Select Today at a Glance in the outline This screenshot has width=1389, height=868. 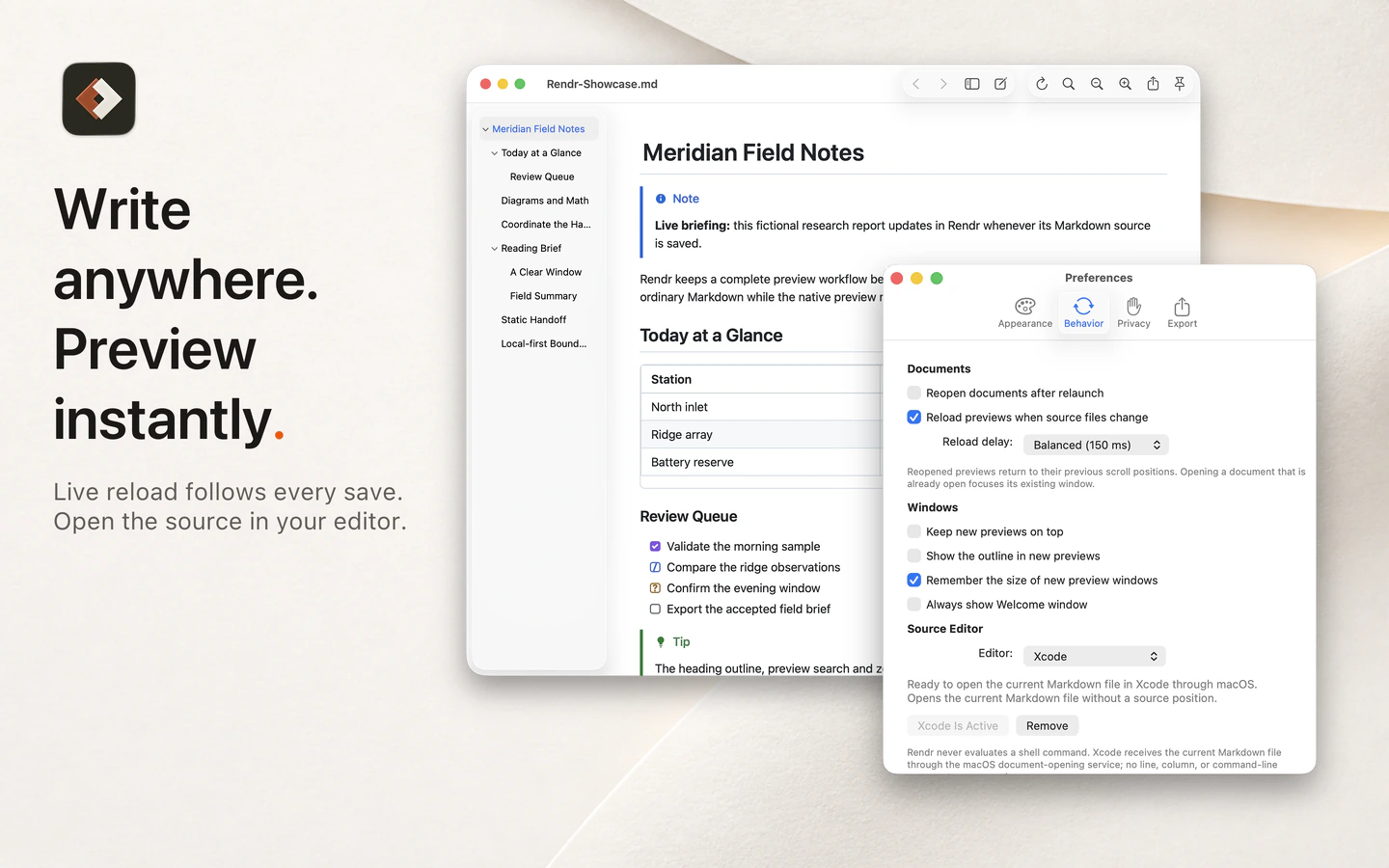coord(541,153)
